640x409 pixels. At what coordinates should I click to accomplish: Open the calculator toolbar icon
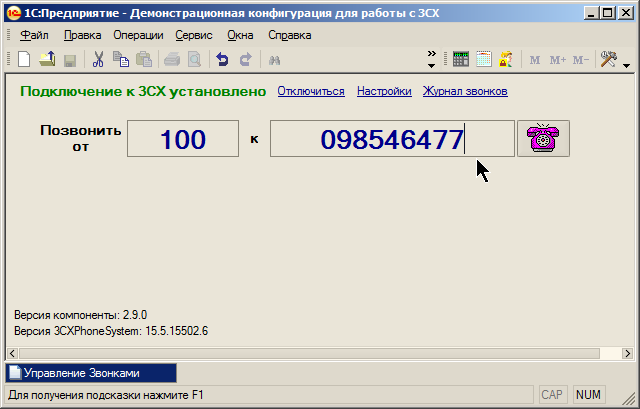coord(461,60)
